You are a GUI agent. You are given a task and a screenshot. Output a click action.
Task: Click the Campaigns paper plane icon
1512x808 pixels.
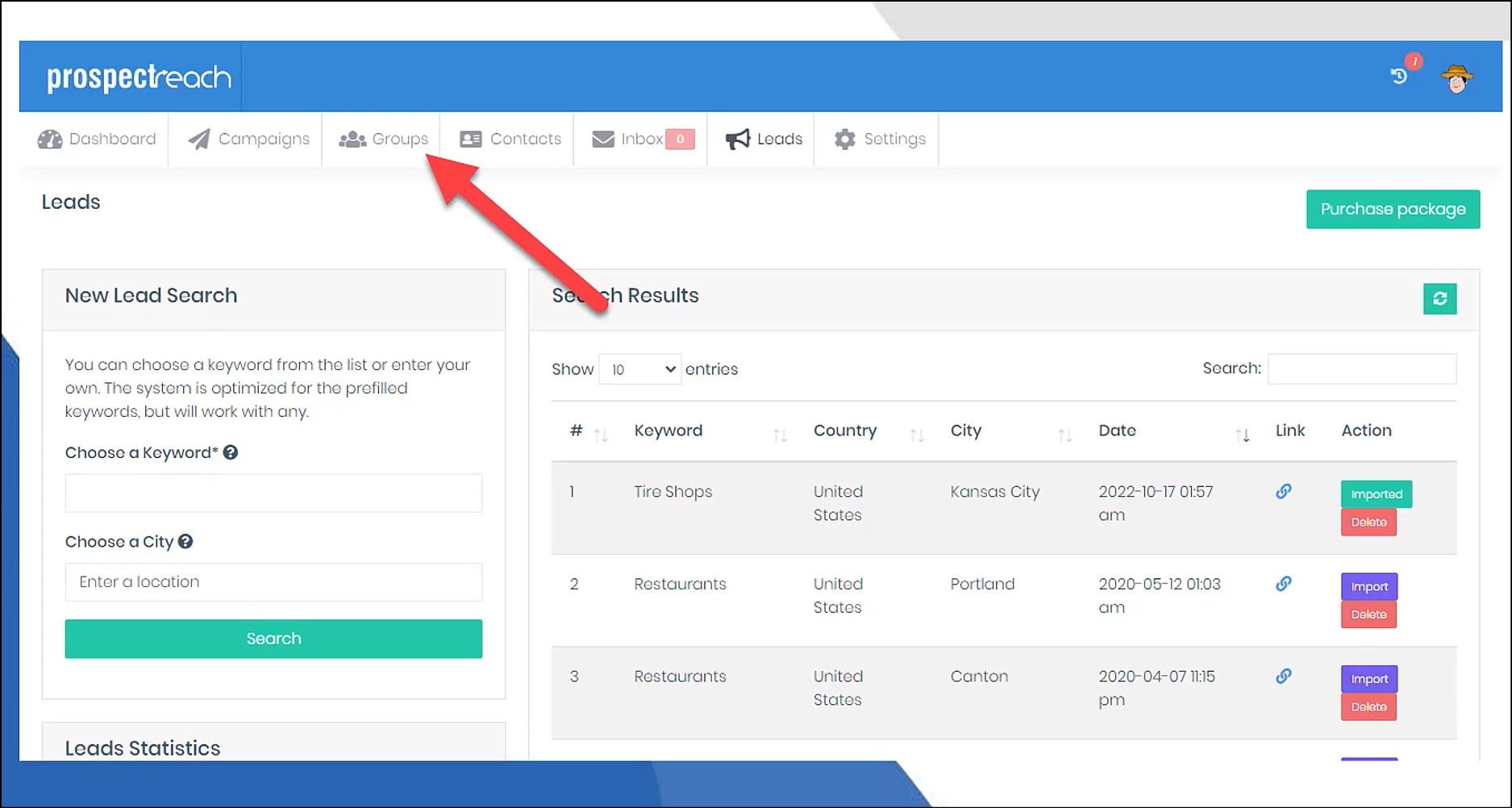coord(198,140)
